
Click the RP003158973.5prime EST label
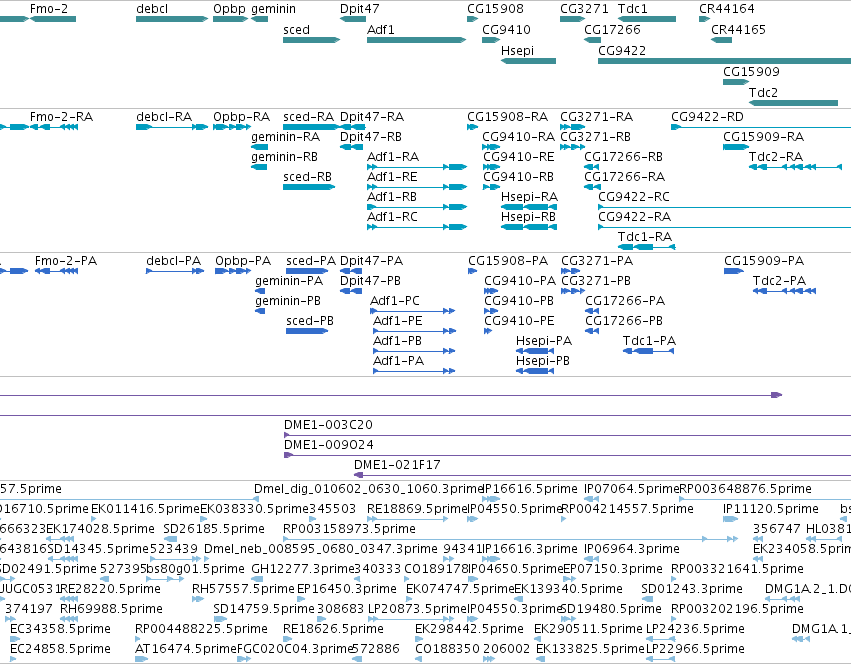tap(349, 529)
